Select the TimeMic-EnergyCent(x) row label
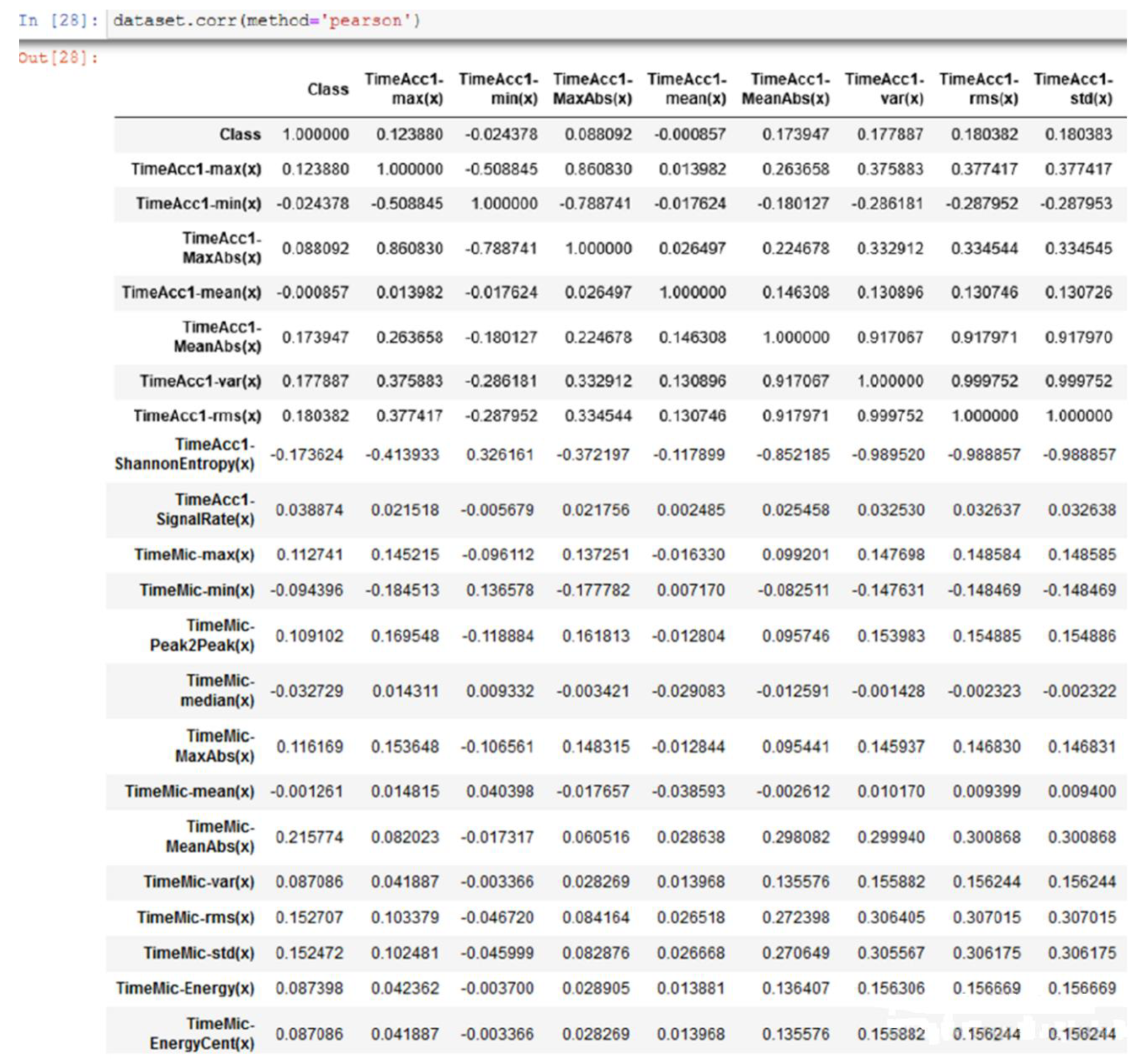Image resolution: width=1141 pixels, height=1064 pixels. [203, 1034]
